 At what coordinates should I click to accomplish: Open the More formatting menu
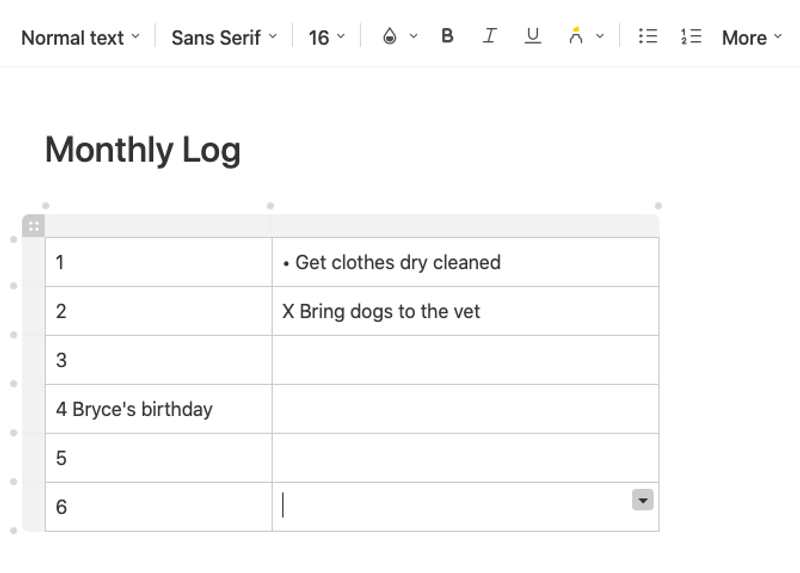(x=751, y=38)
